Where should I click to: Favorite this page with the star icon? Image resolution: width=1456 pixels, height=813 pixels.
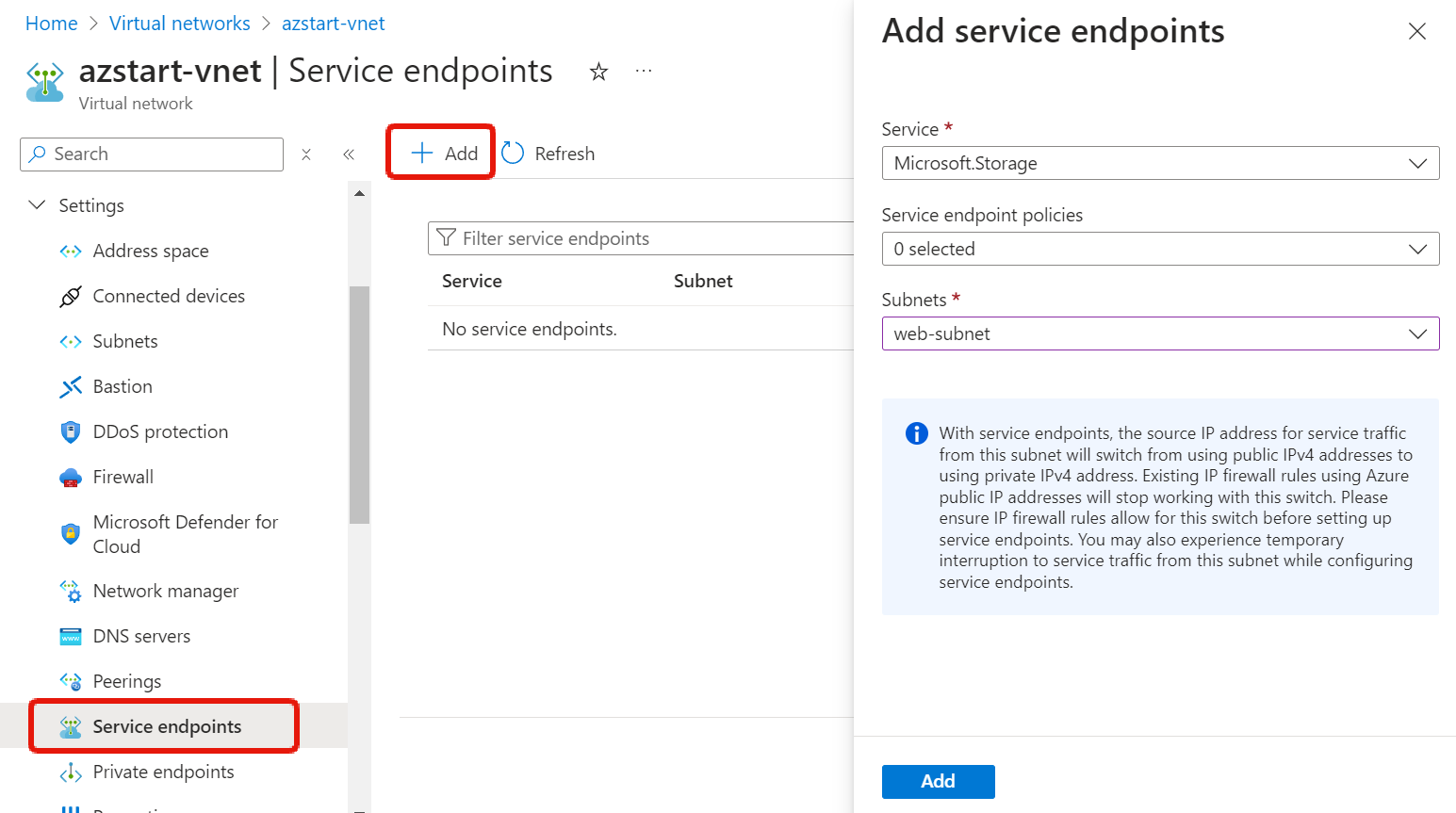tap(598, 72)
